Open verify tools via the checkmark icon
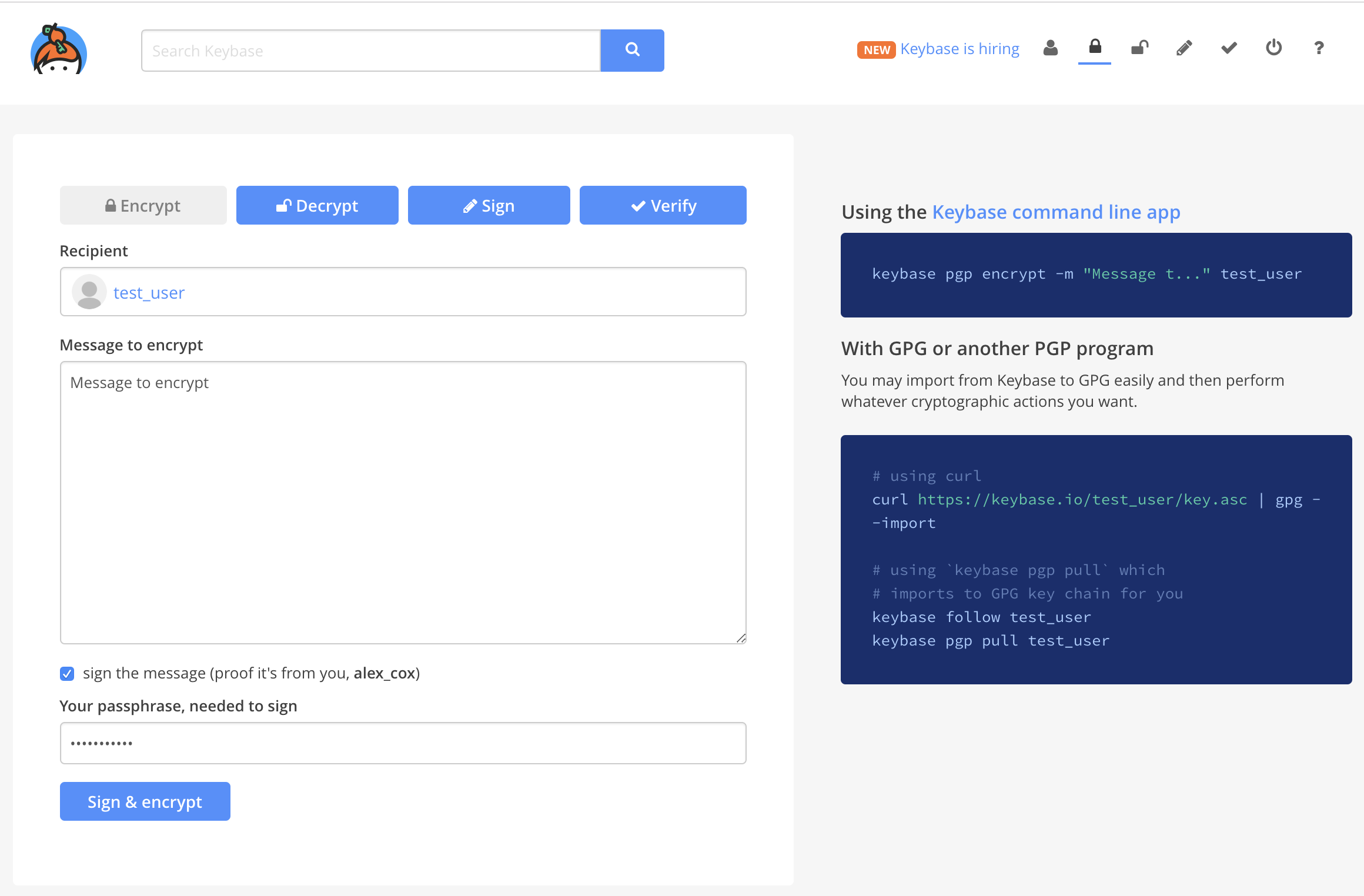The image size is (1364, 896). pos(1228,48)
